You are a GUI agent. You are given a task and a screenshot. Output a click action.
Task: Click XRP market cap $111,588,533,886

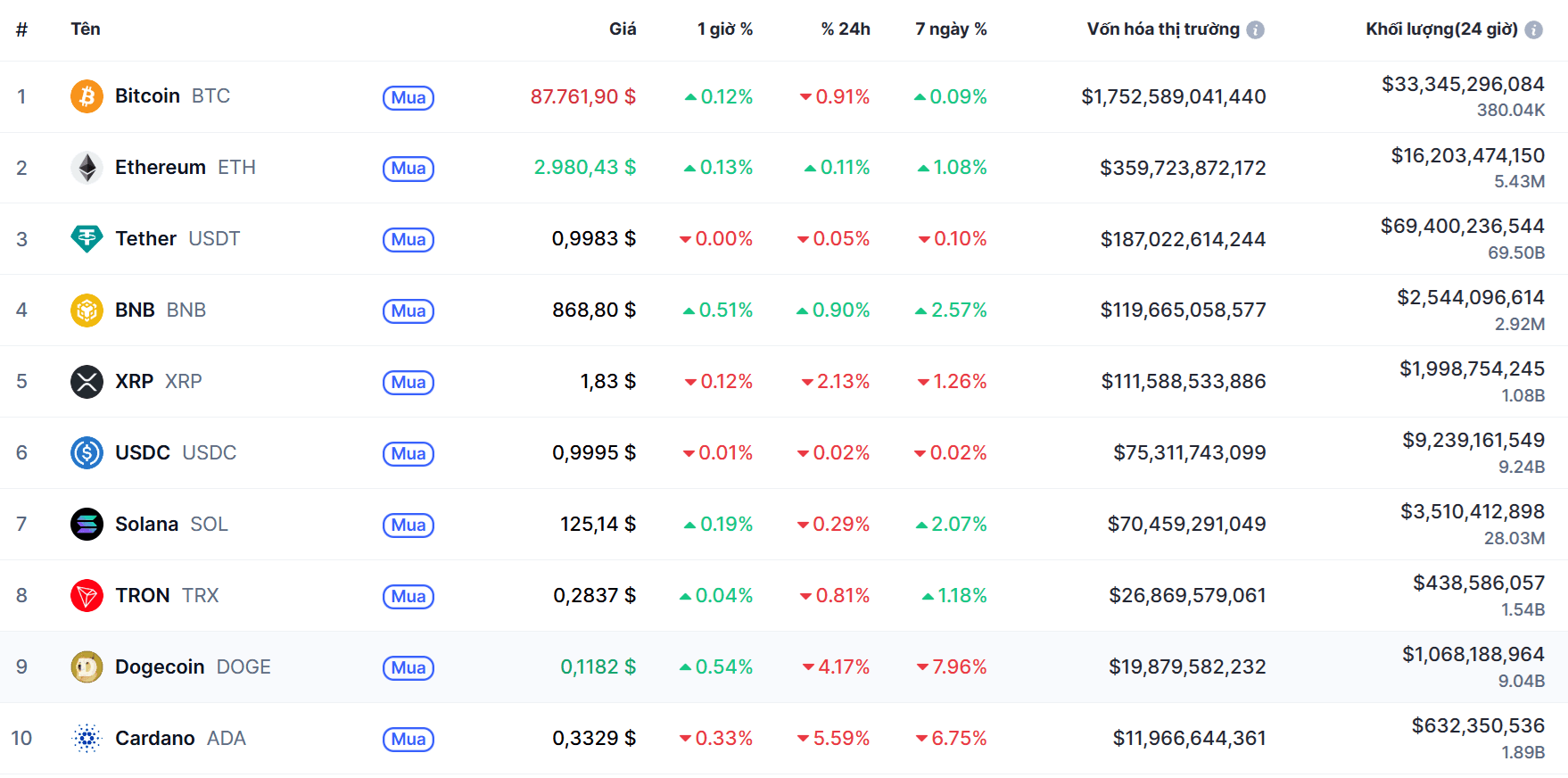[x=1184, y=382]
